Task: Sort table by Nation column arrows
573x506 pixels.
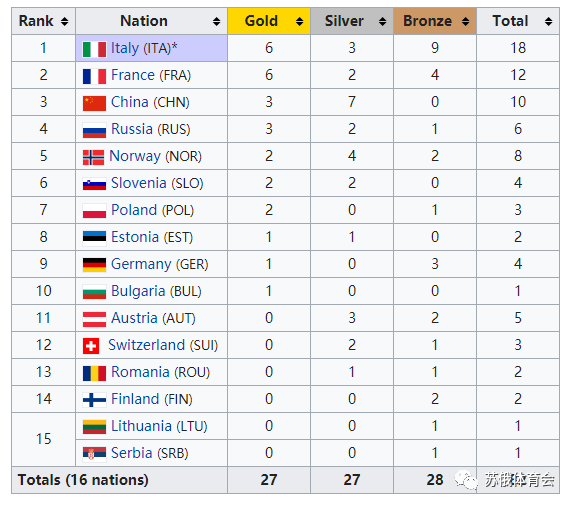Action: coord(216,21)
